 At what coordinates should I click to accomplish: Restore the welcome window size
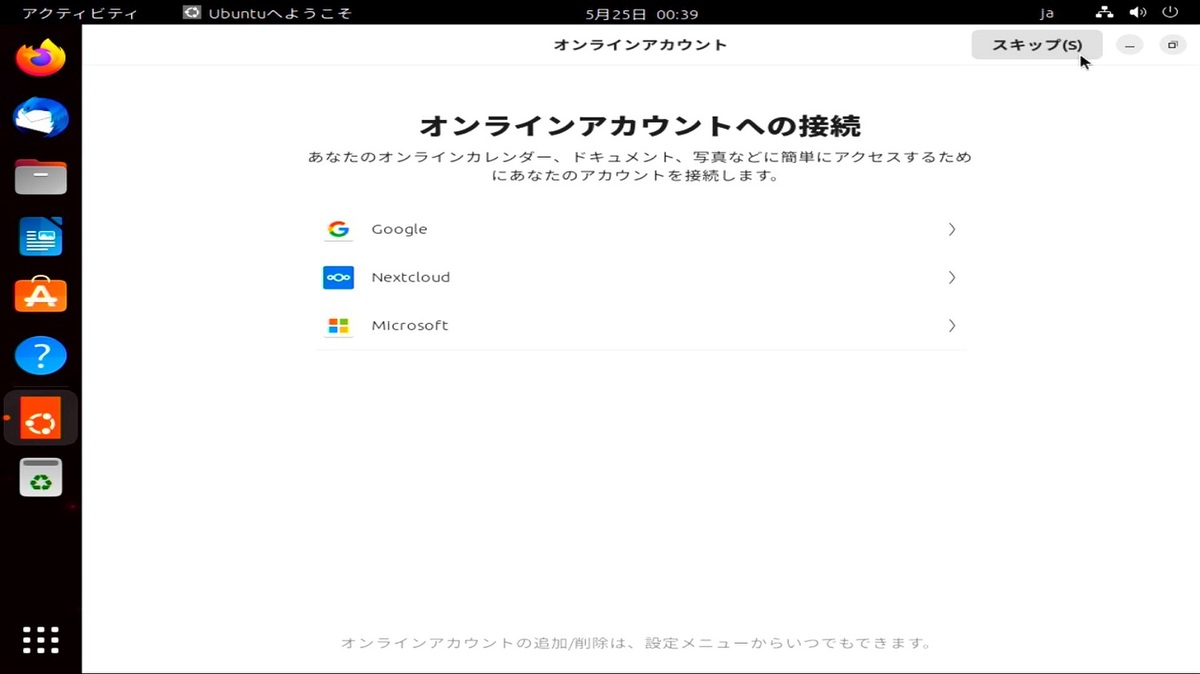click(x=1172, y=45)
